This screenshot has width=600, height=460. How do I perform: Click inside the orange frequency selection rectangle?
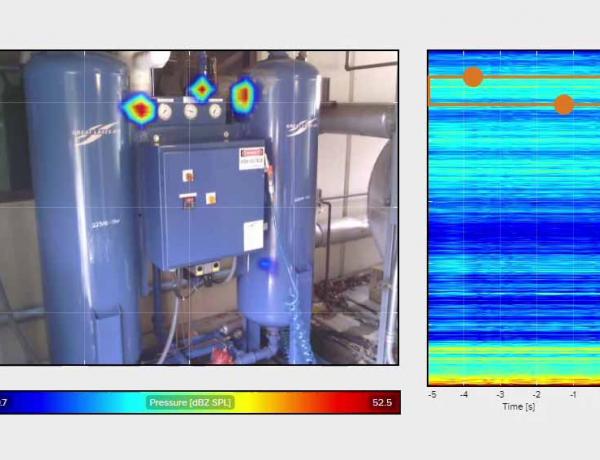pos(515,91)
